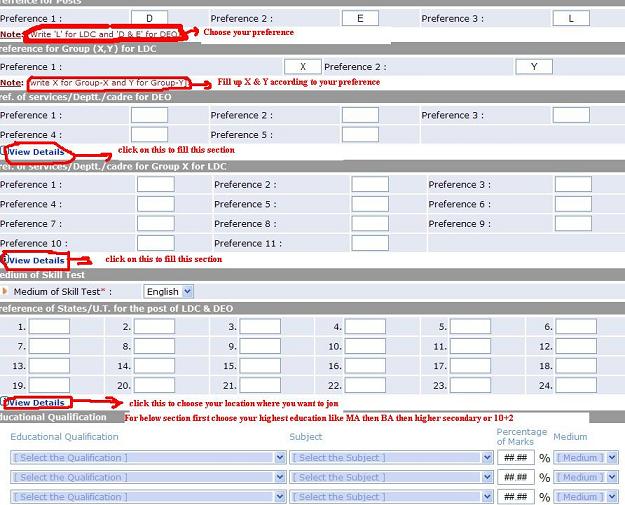Viewport: 625px width, 505px height.
Task: Click States/U.T. preference box number 16
Action: tap(365, 365)
